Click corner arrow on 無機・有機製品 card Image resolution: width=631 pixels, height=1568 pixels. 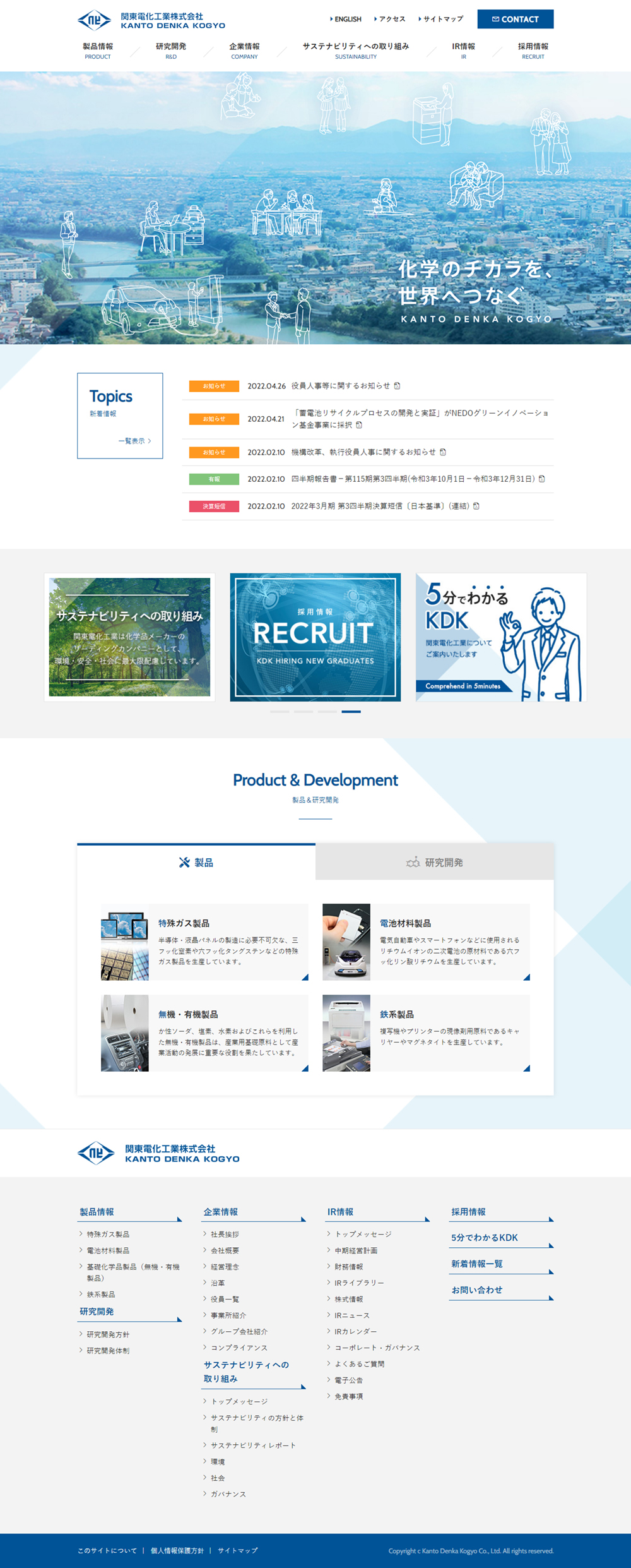point(305,1068)
